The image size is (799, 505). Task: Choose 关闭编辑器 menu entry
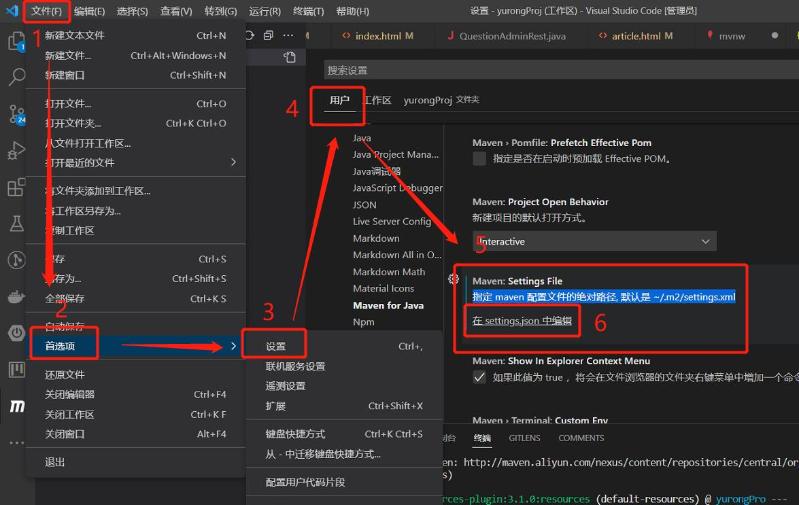[x=136, y=394]
